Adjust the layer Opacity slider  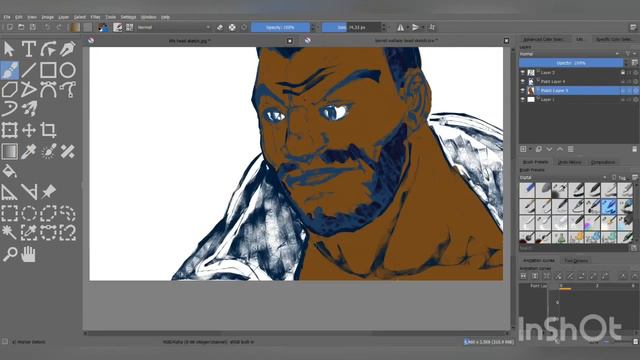[571, 63]
